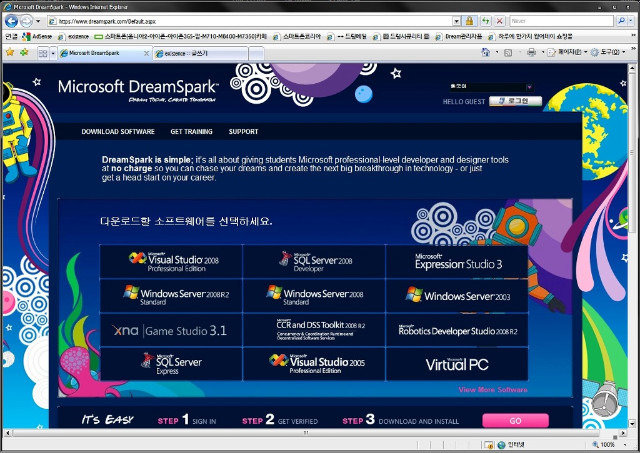Click the browser Forward arrow button

point(27,21)
